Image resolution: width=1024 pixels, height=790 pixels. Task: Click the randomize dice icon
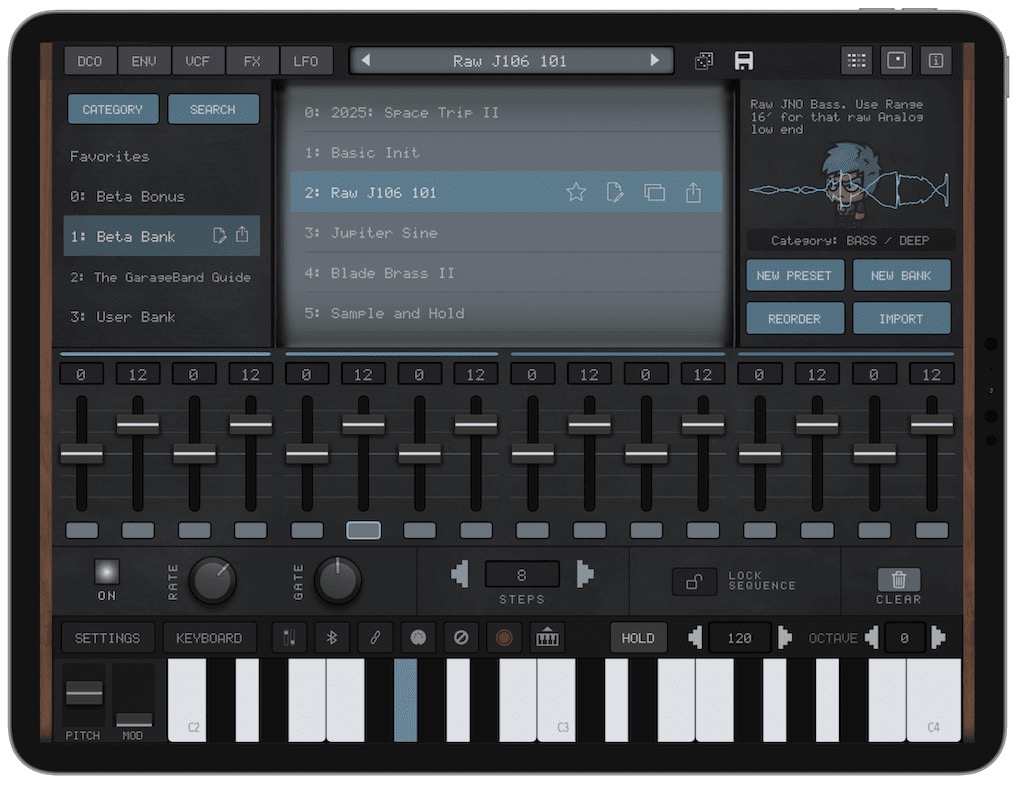pos(704,61)
